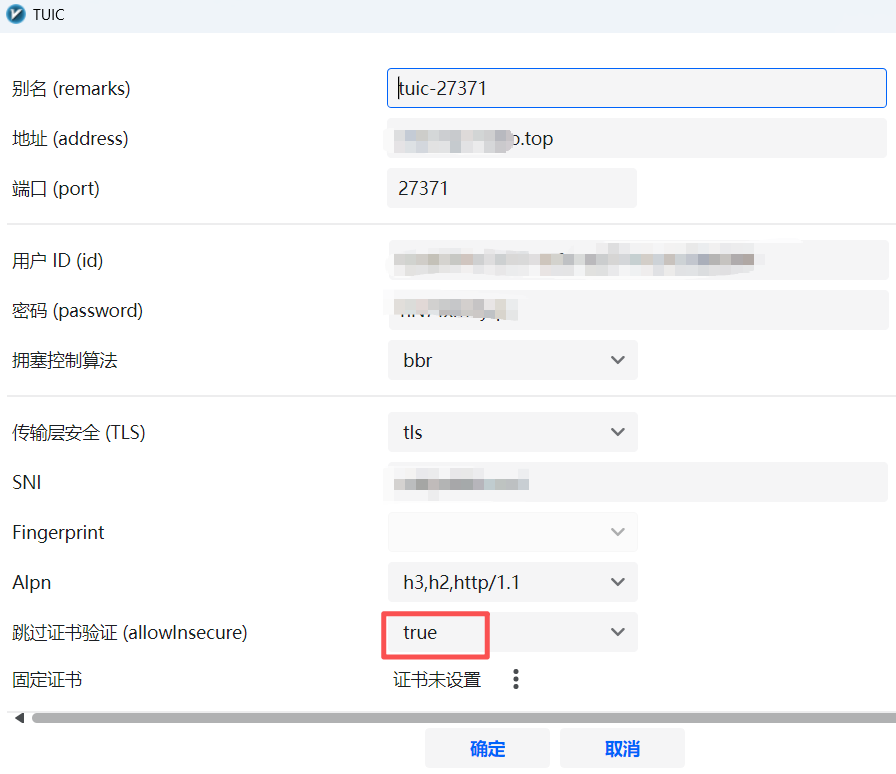Viewport: 896px width, 774px height.
Task: Open the fixed certificate three-dot menu
Action: 516,680
